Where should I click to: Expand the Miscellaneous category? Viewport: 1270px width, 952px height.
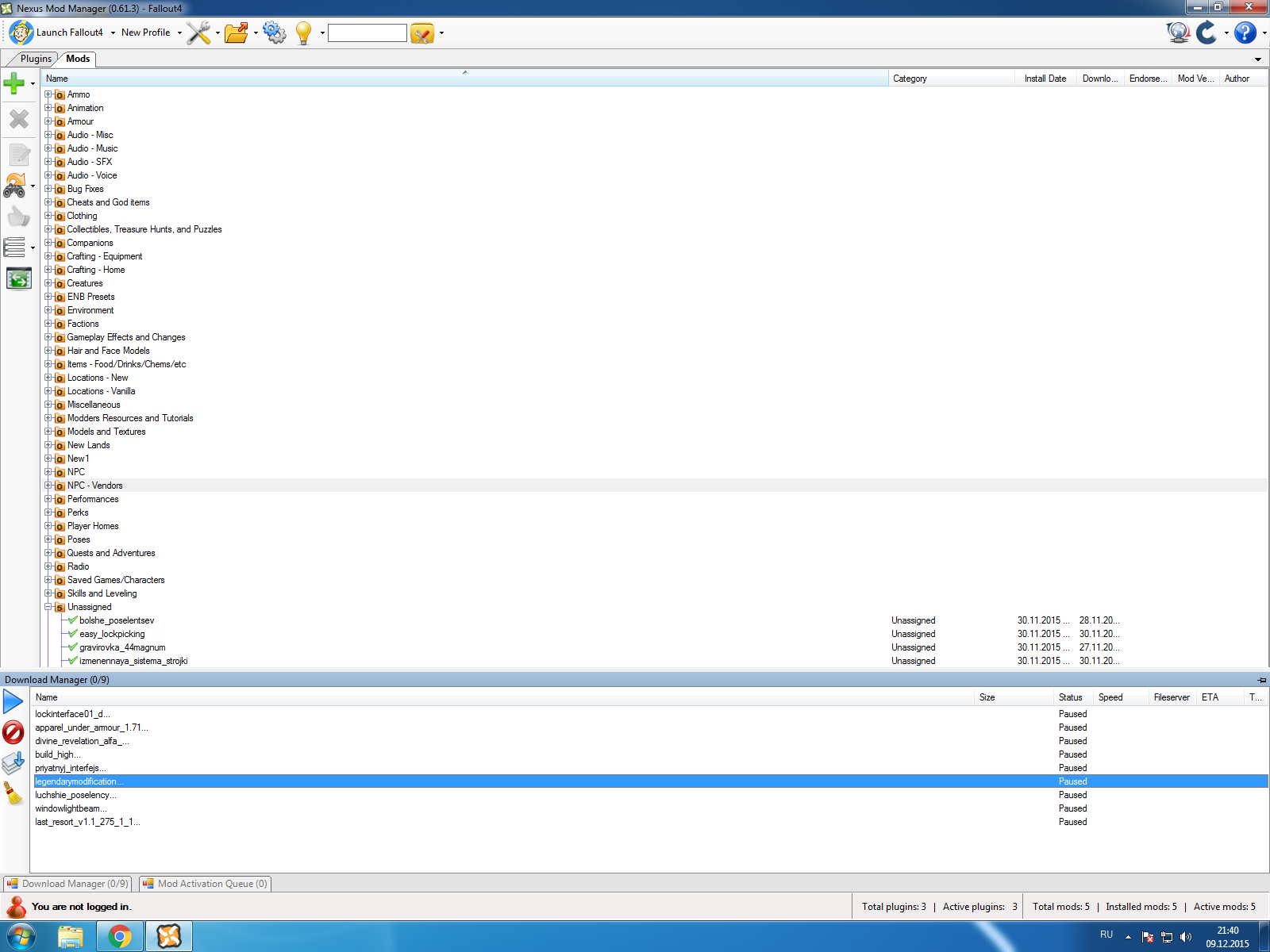tap(48, 405)
